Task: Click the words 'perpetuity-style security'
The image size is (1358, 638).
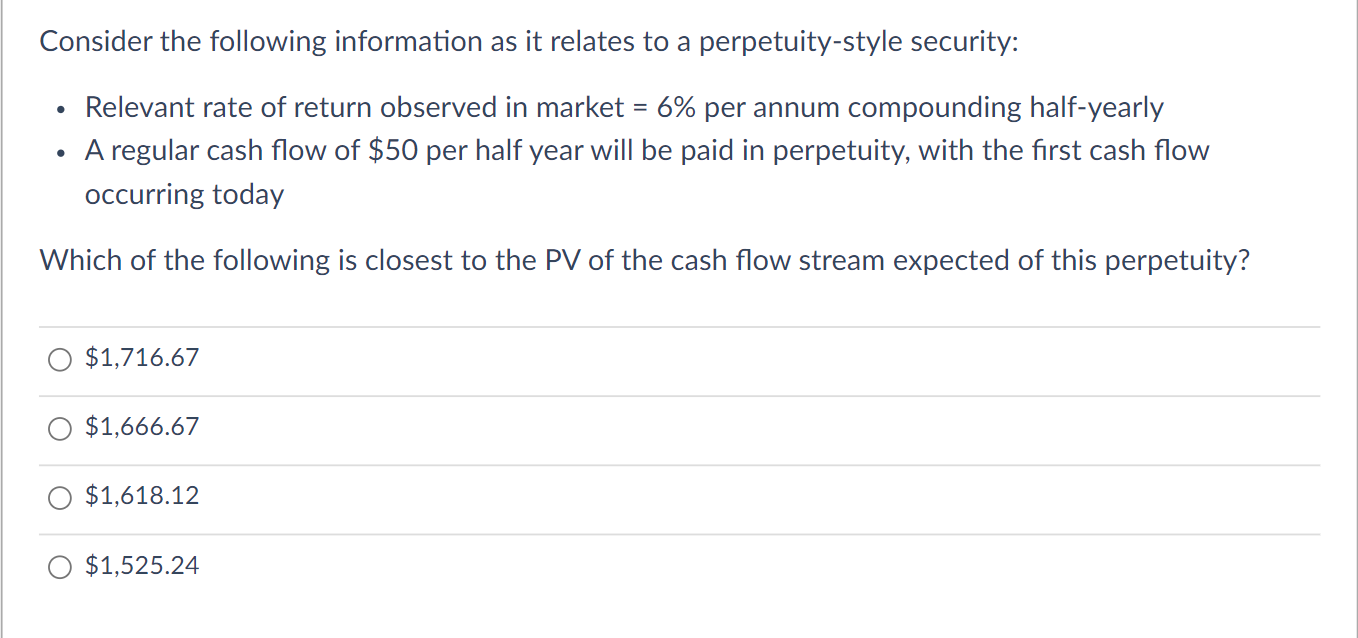Action: (x=858, y=42)
